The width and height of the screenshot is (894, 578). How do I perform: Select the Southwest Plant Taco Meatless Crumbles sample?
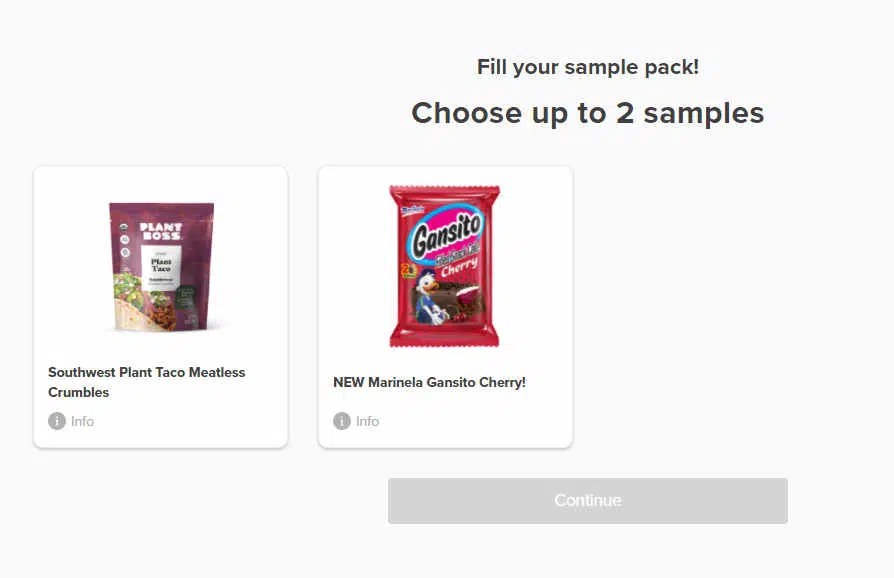pos(159,265)
